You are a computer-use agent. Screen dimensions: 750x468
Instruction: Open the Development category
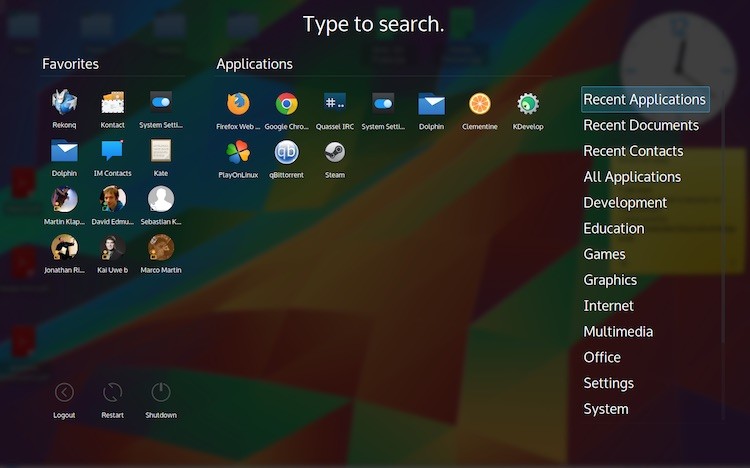[x=625, y=203]
